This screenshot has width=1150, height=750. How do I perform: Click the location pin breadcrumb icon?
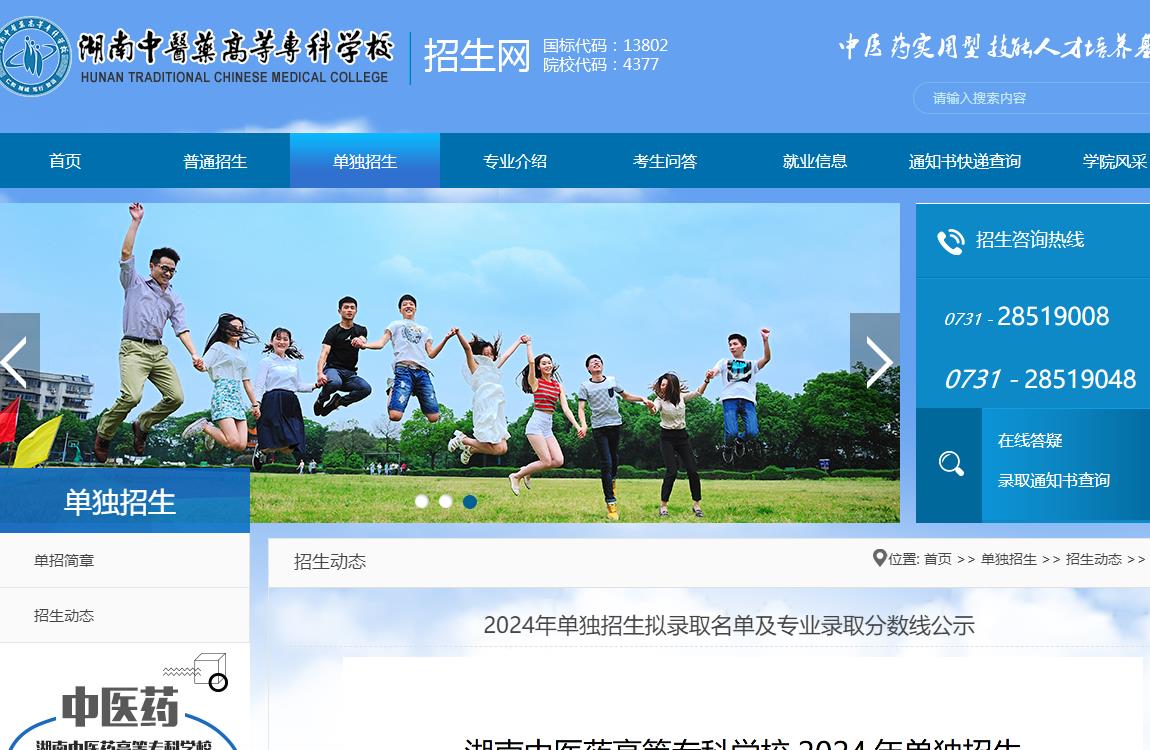[x=879, y=559]
